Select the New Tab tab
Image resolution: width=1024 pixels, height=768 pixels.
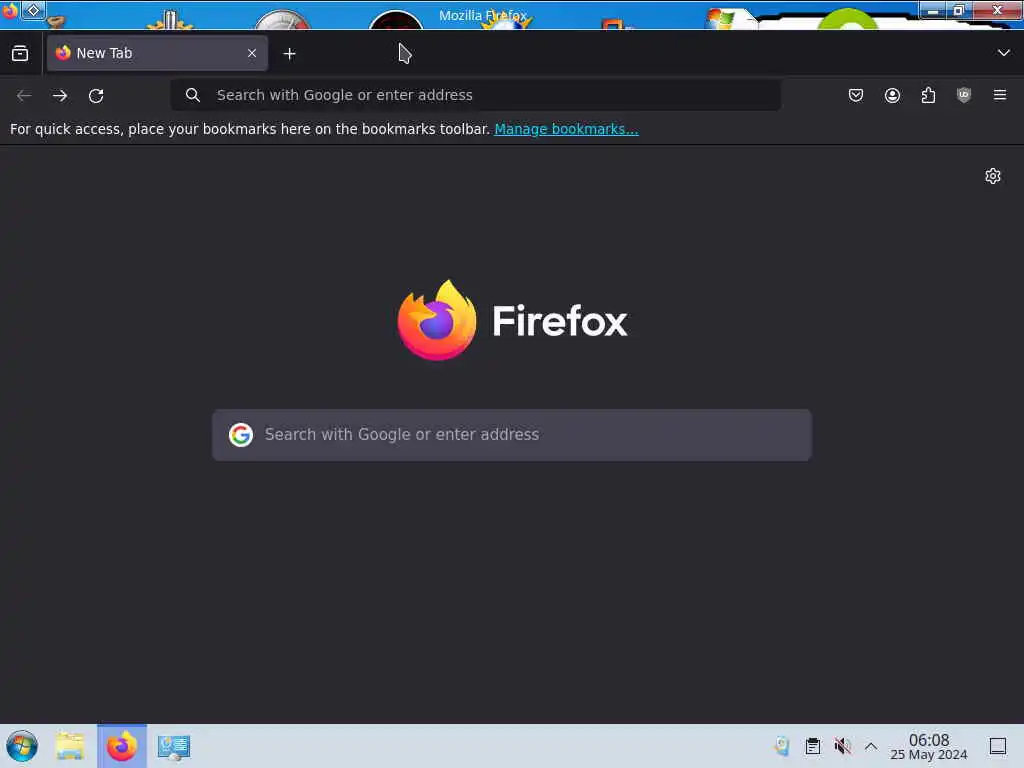pyautogui.click(x=157, y=53)
